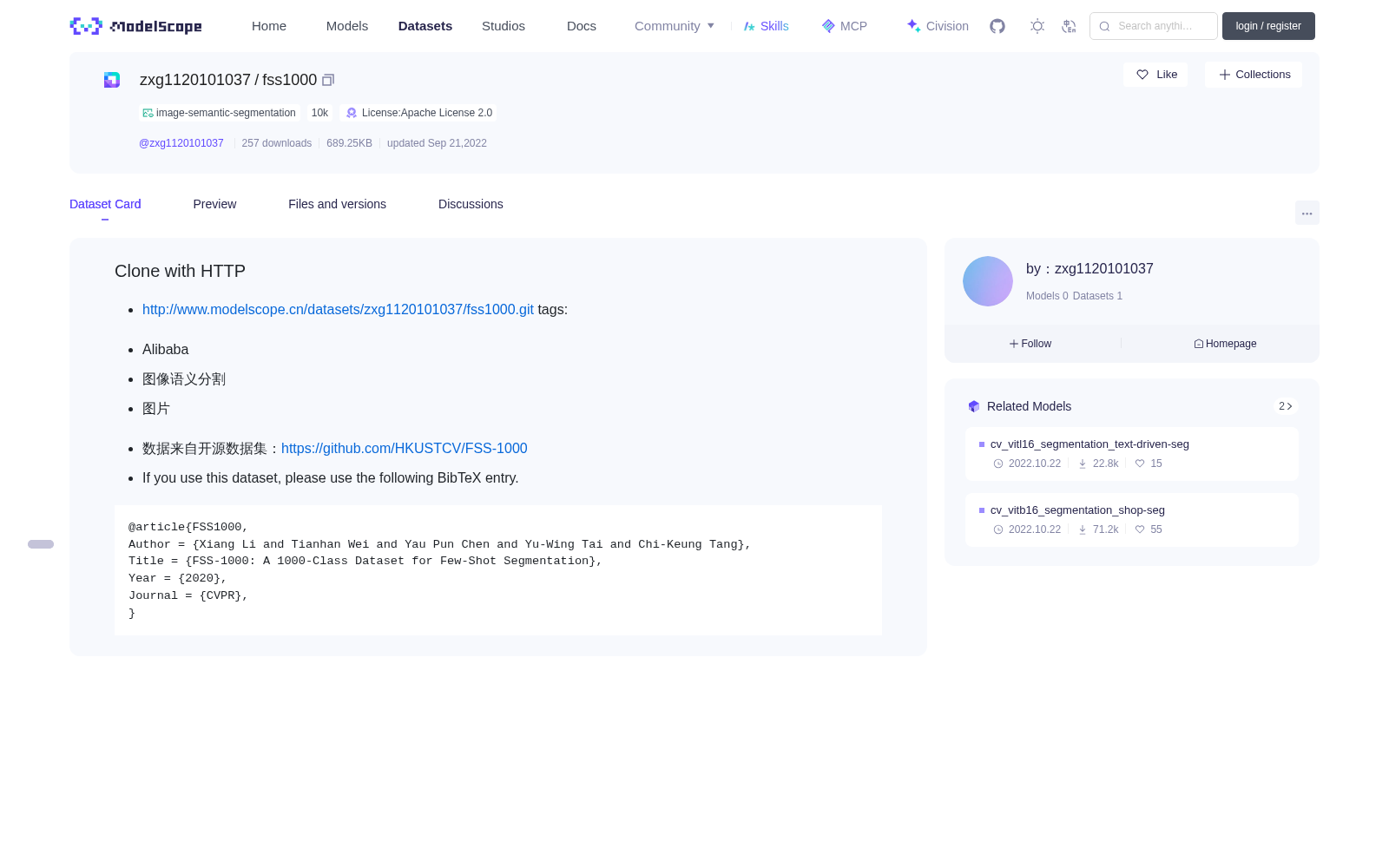This screenshot has width=1389, height=868.
Task: Click the Apache License 2.0 tag
Action: (x=418, y=113)
